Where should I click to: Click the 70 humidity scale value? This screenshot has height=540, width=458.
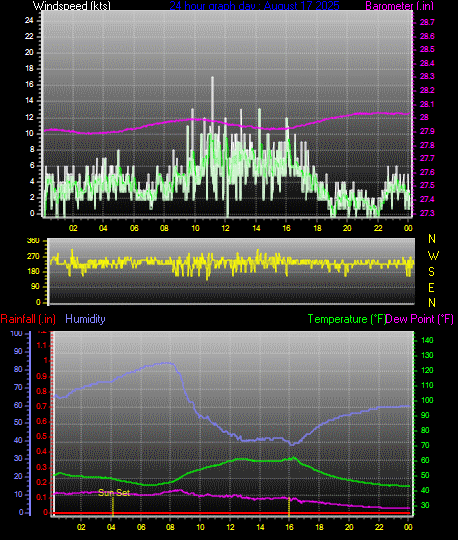pos(18,387)
